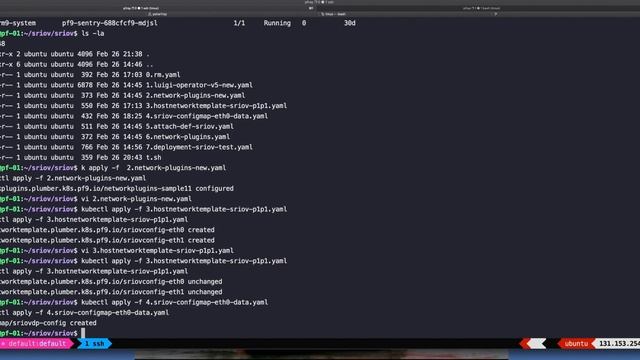Click 3.hostnetworktemplate-sriov-p1p1.yaml in the 17:13 listing row

point(216,106)
